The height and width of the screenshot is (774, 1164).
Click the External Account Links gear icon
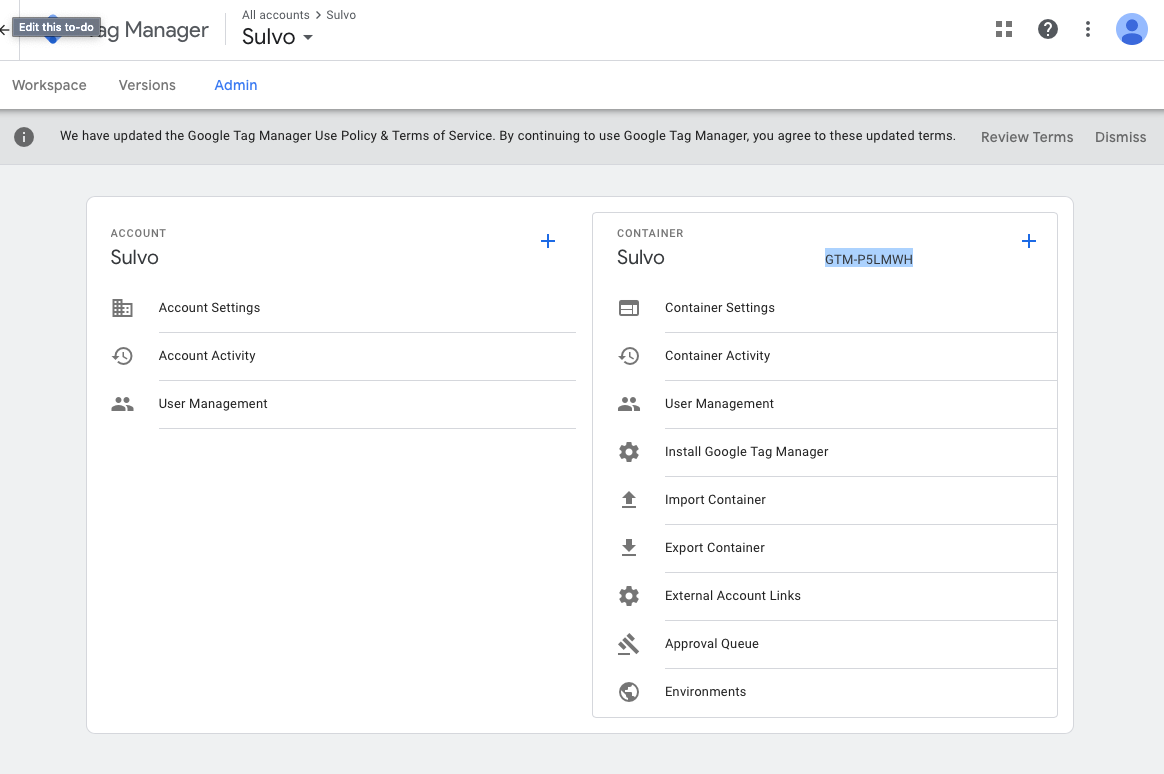(629, 596)
